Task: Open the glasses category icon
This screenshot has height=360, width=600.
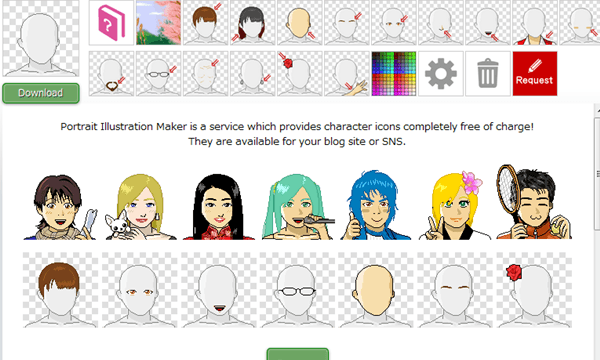Action: tap(158, 73)
